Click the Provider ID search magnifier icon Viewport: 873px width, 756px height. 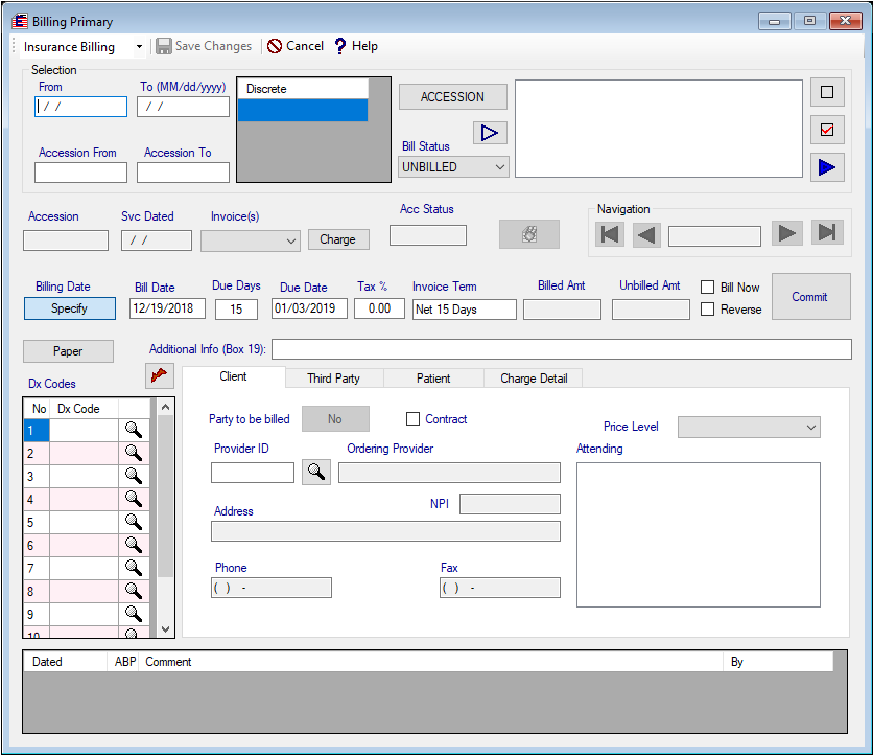point(316,472)
